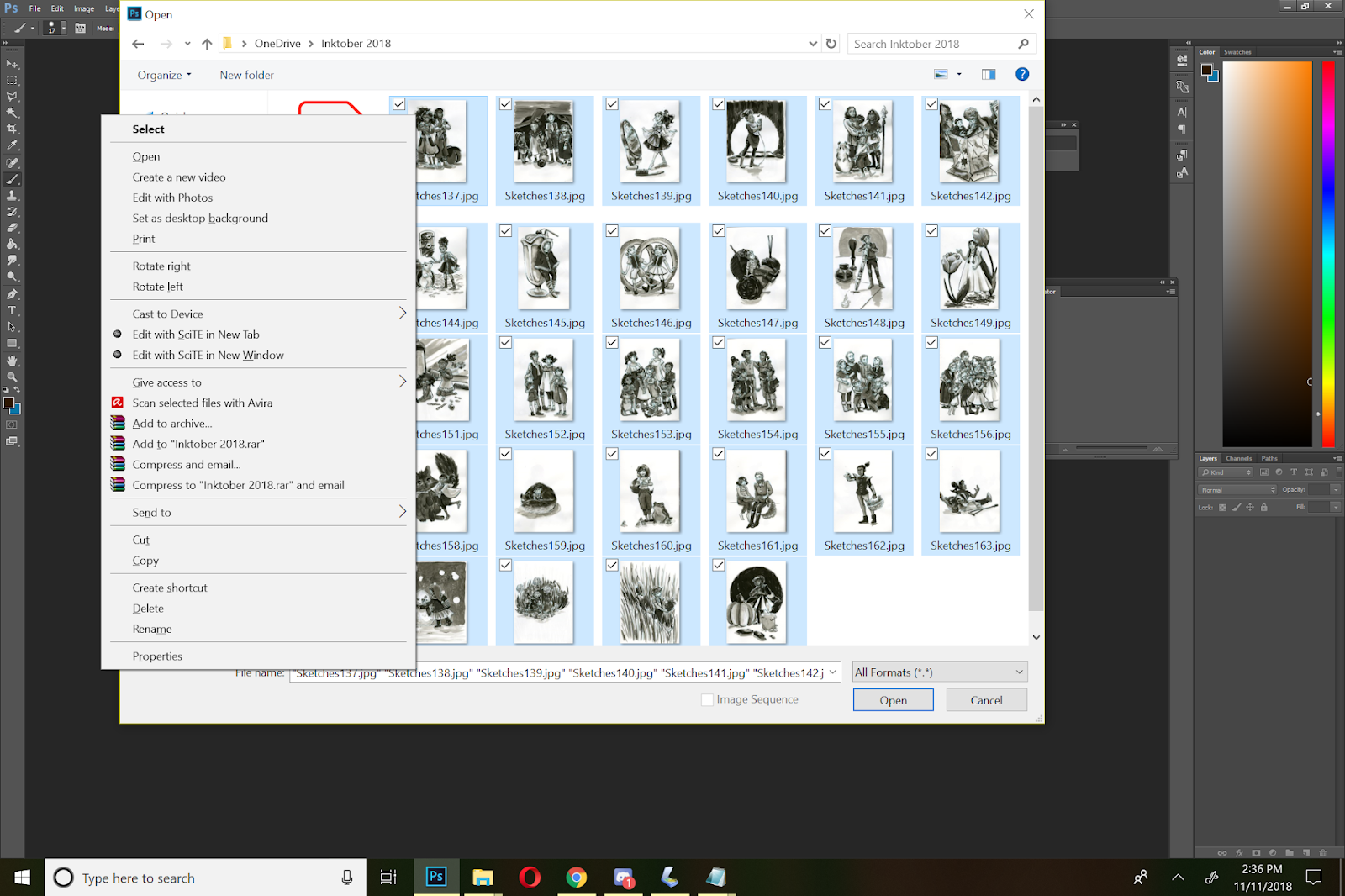Screen dimensions: 1345x896
Task: Pick a shade in the color field
Action: pyautogui.click(x=1268, y=254)
